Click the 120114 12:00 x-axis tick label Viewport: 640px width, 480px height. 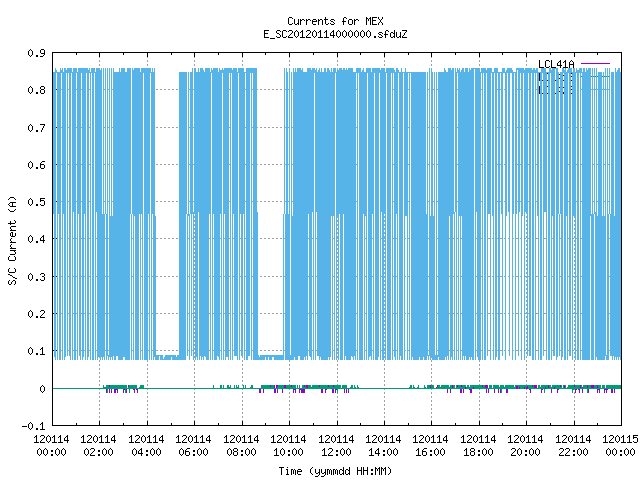336,446
